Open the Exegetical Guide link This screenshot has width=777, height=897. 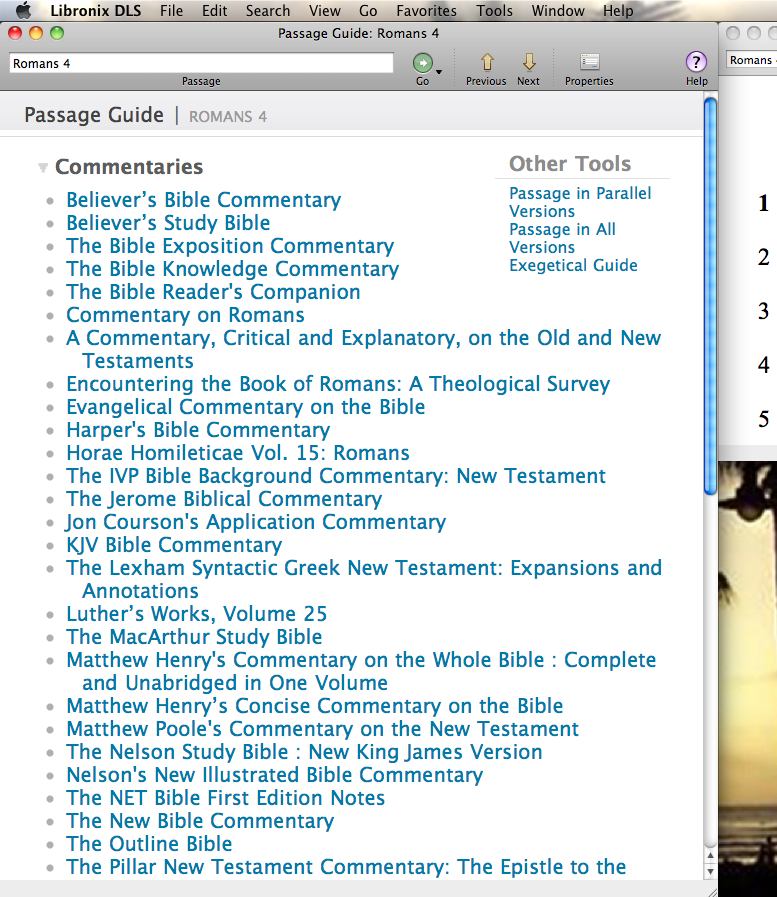(x=573, y=265)
